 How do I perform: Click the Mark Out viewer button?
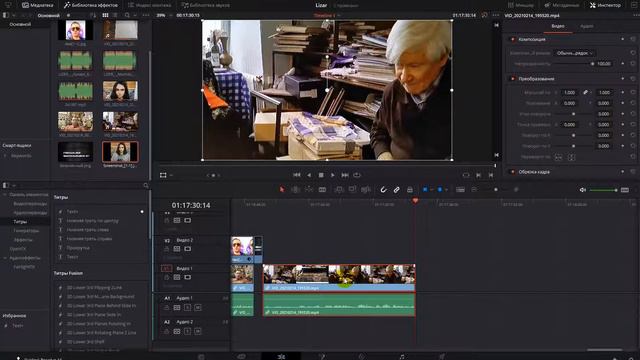(491, 175)
